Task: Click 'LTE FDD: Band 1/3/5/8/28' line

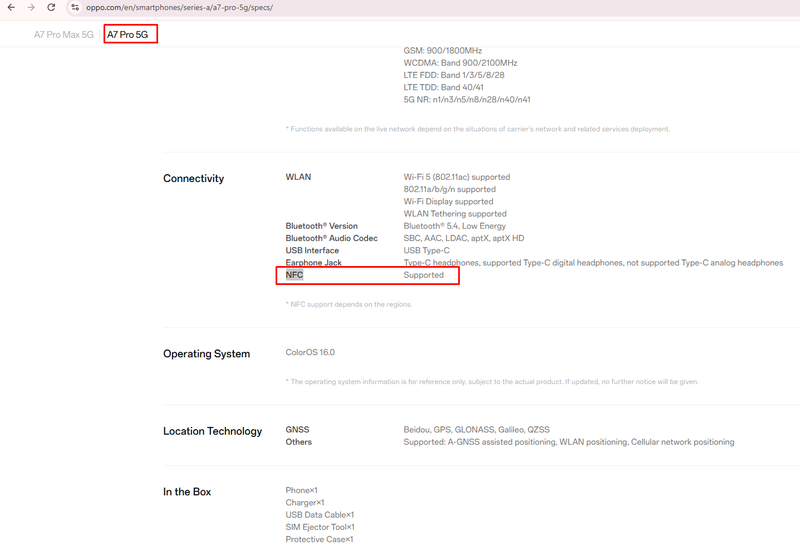Action: click(454, 75)
